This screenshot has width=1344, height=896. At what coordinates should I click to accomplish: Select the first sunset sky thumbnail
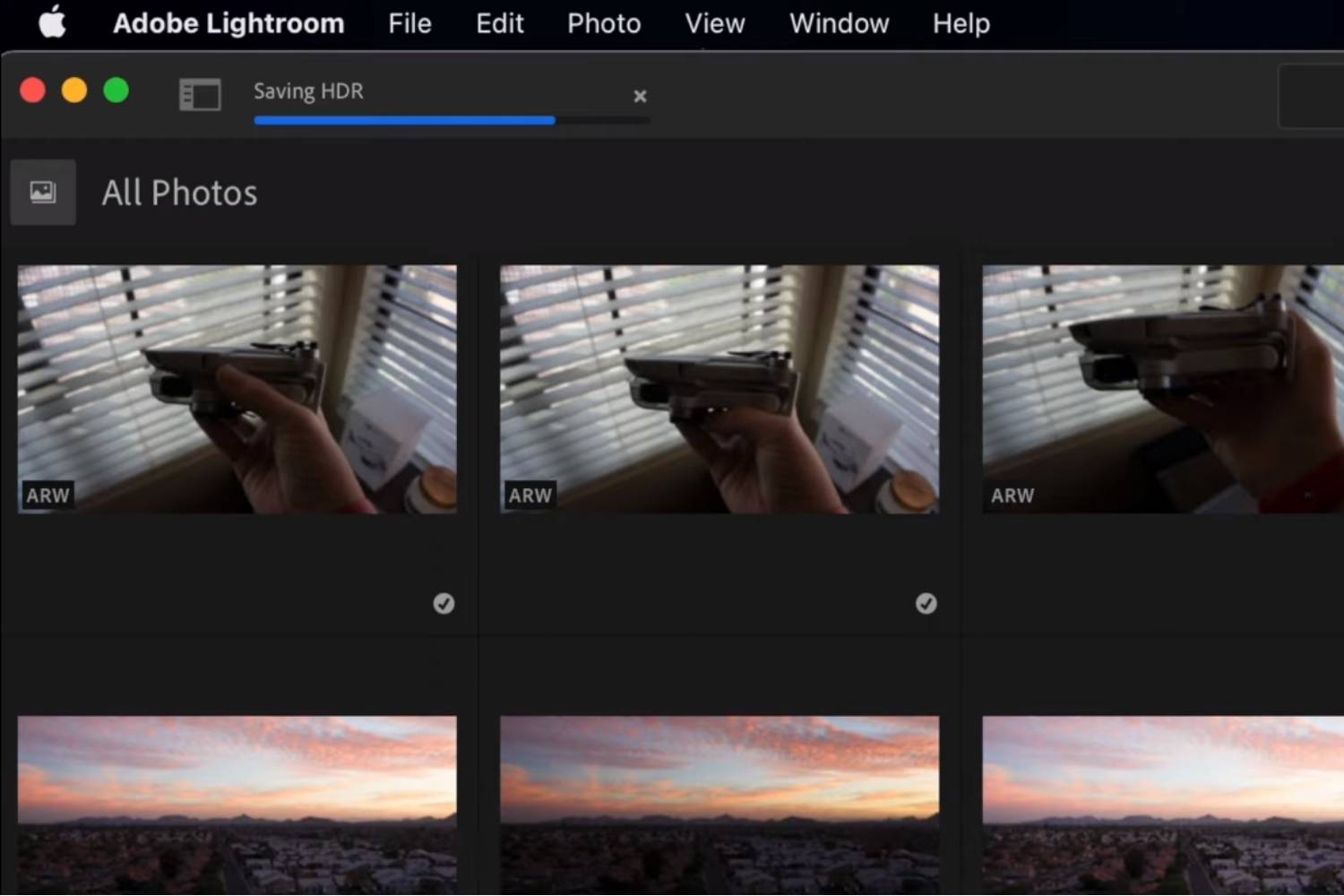[x=237, y=805]
